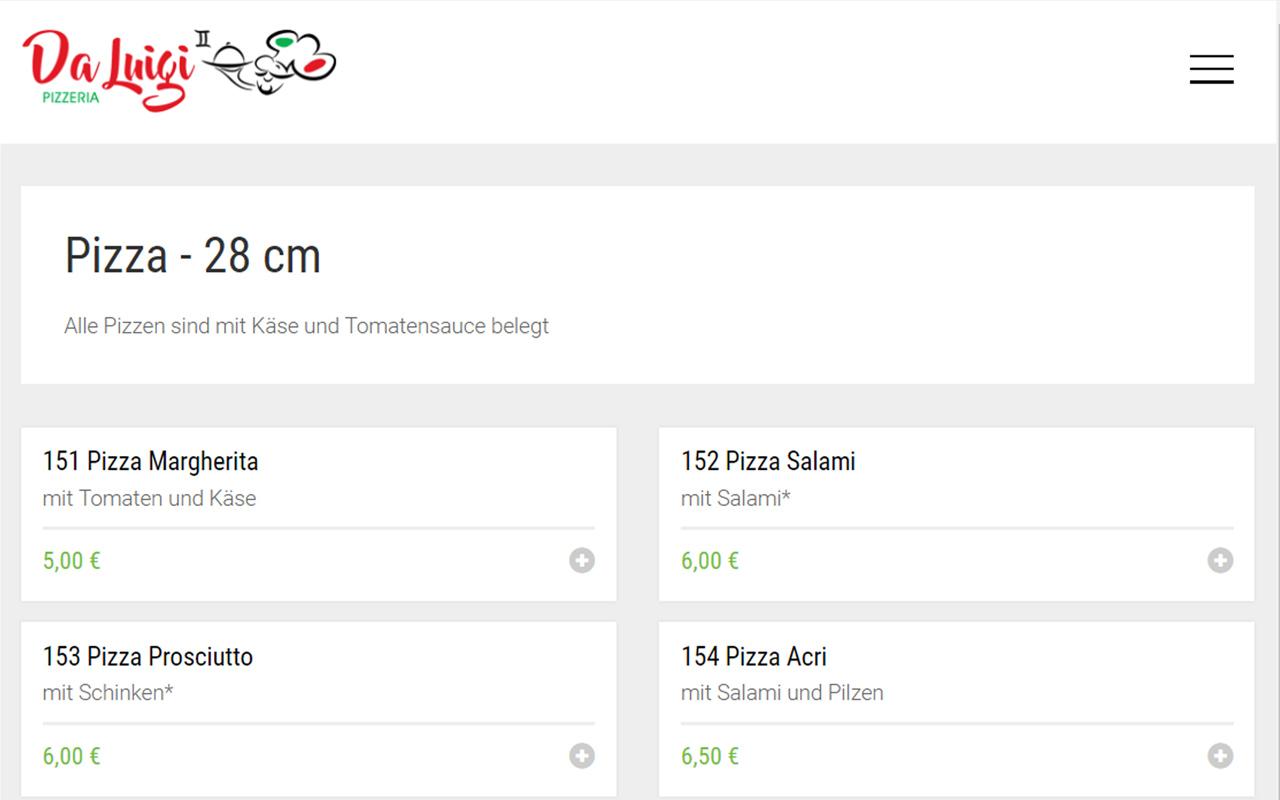This screenshot has width=1280, height=800.
Task: Open the hamburger navigation menu
Action: (x=1211, y=69)
